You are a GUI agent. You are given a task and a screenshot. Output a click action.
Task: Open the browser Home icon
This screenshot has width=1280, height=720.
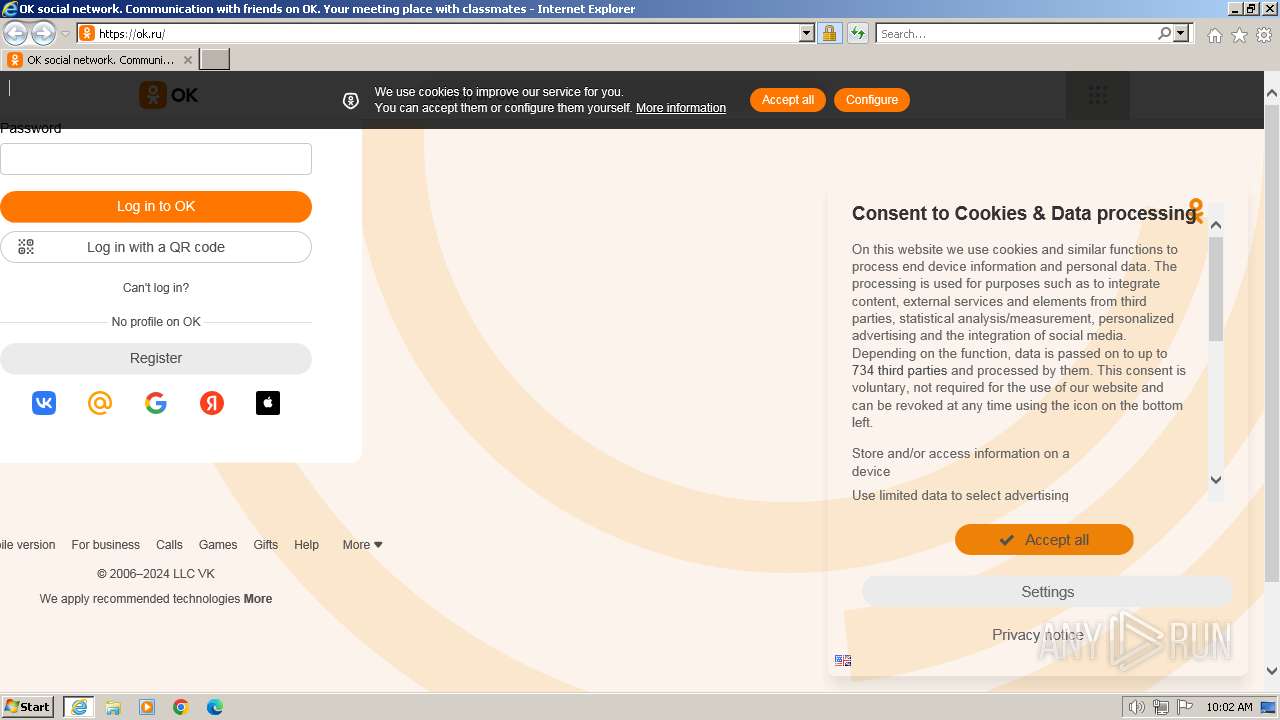click(1214, 35)
